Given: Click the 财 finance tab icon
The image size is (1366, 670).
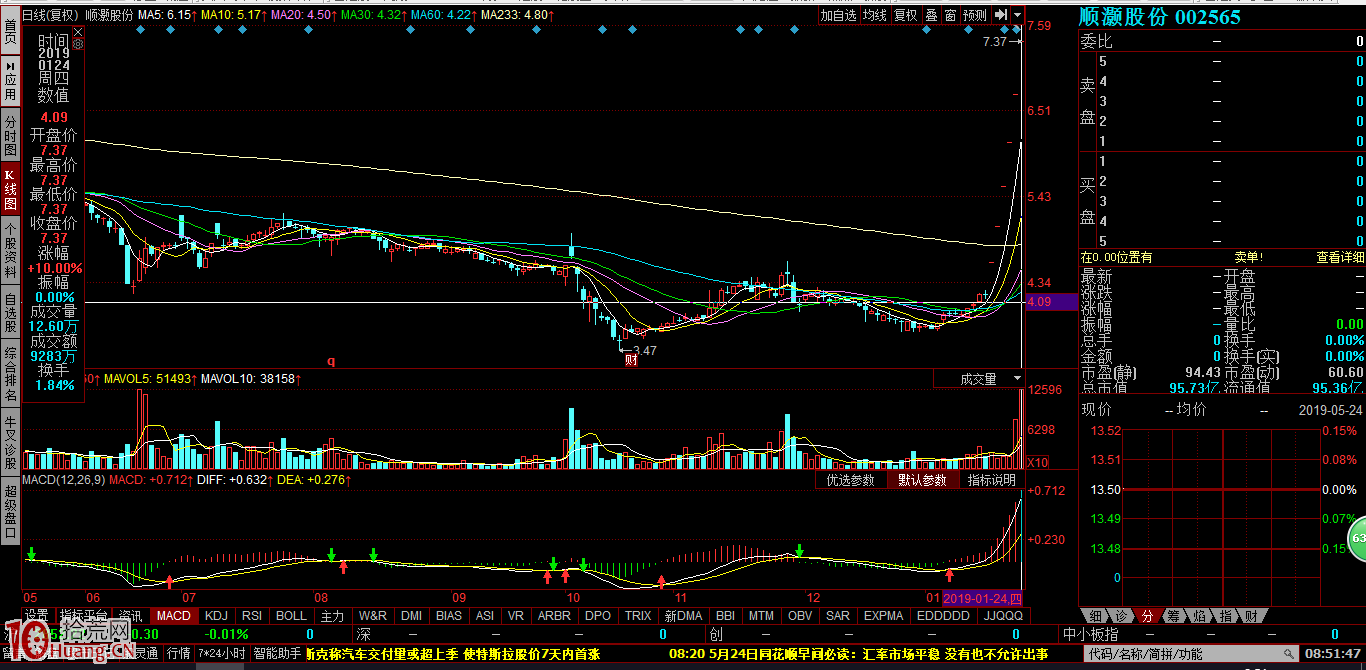Looking at the screenshot, I should [x=1251, y=615].
